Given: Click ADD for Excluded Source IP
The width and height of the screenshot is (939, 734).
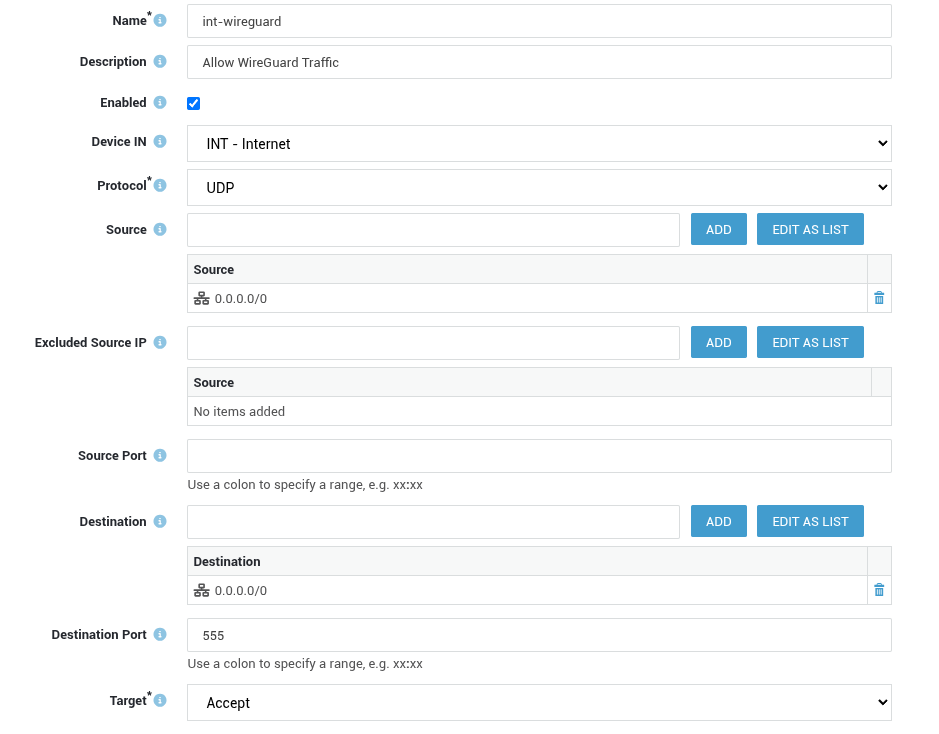Looking at the screenshot, I should 719,342.
